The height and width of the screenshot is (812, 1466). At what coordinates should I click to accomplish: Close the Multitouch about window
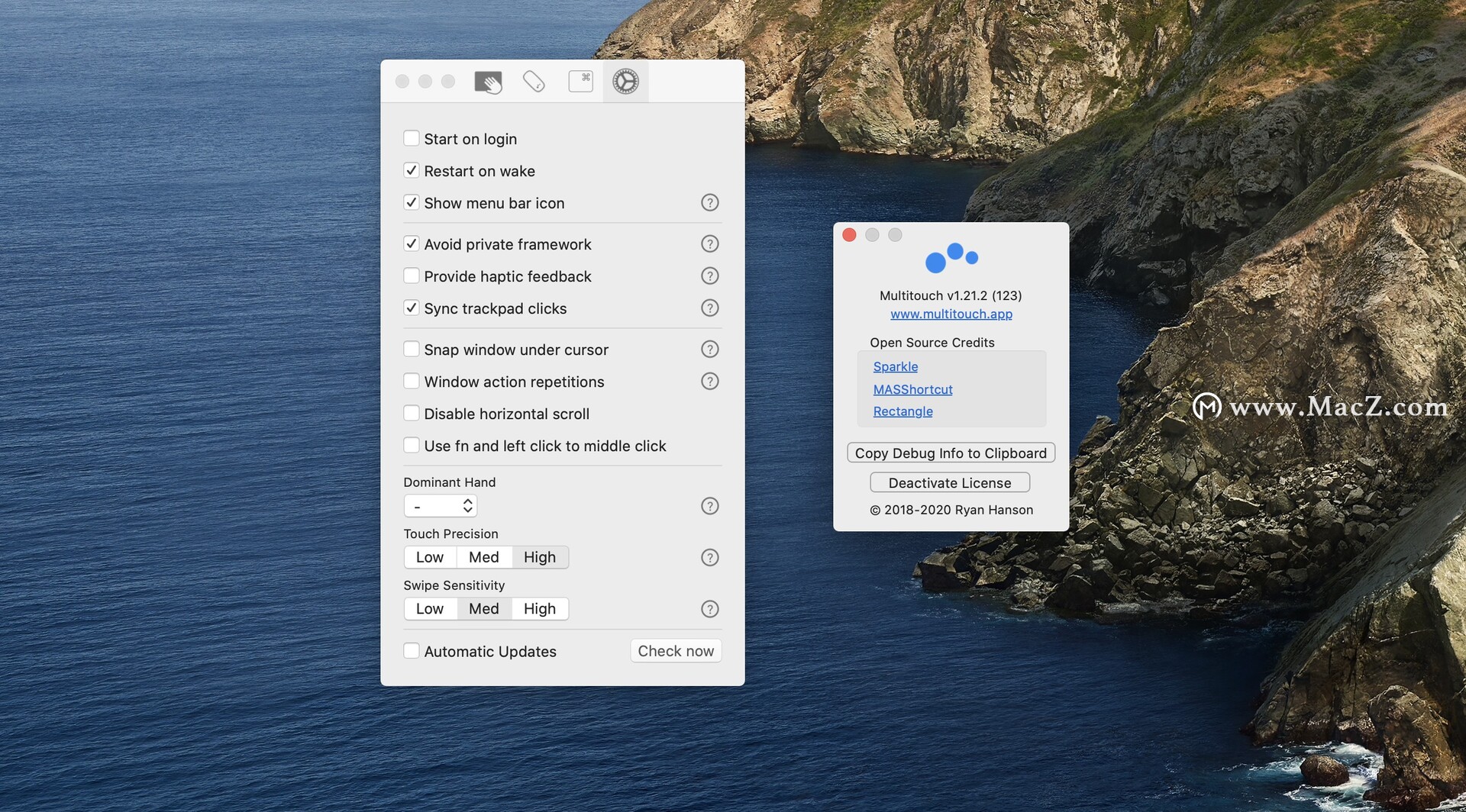pyautogui.click(x=849, y=235)
